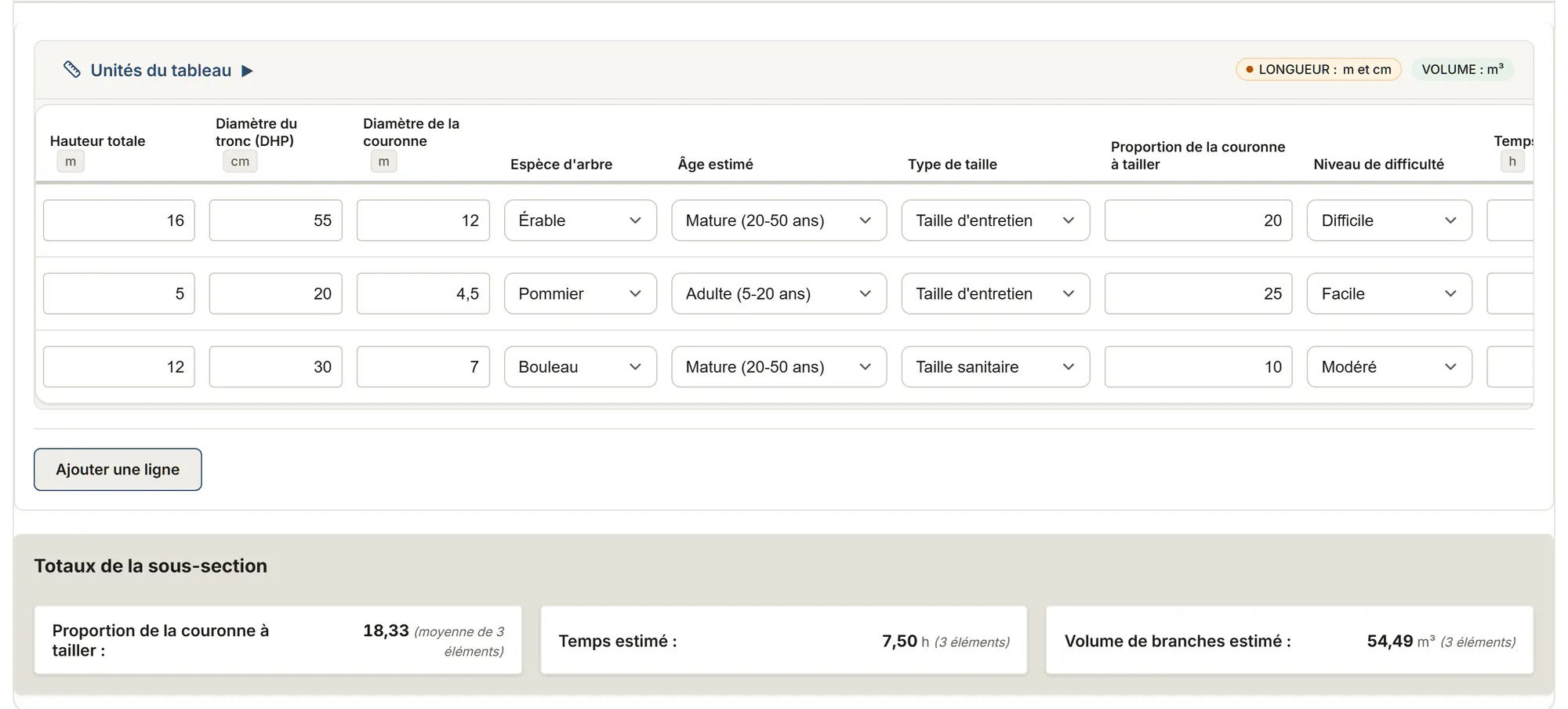Click the 7,50 estimated time total
The width and height of the screenshot is (1568, 709).
pyautogui.click(x=899, y=642)
